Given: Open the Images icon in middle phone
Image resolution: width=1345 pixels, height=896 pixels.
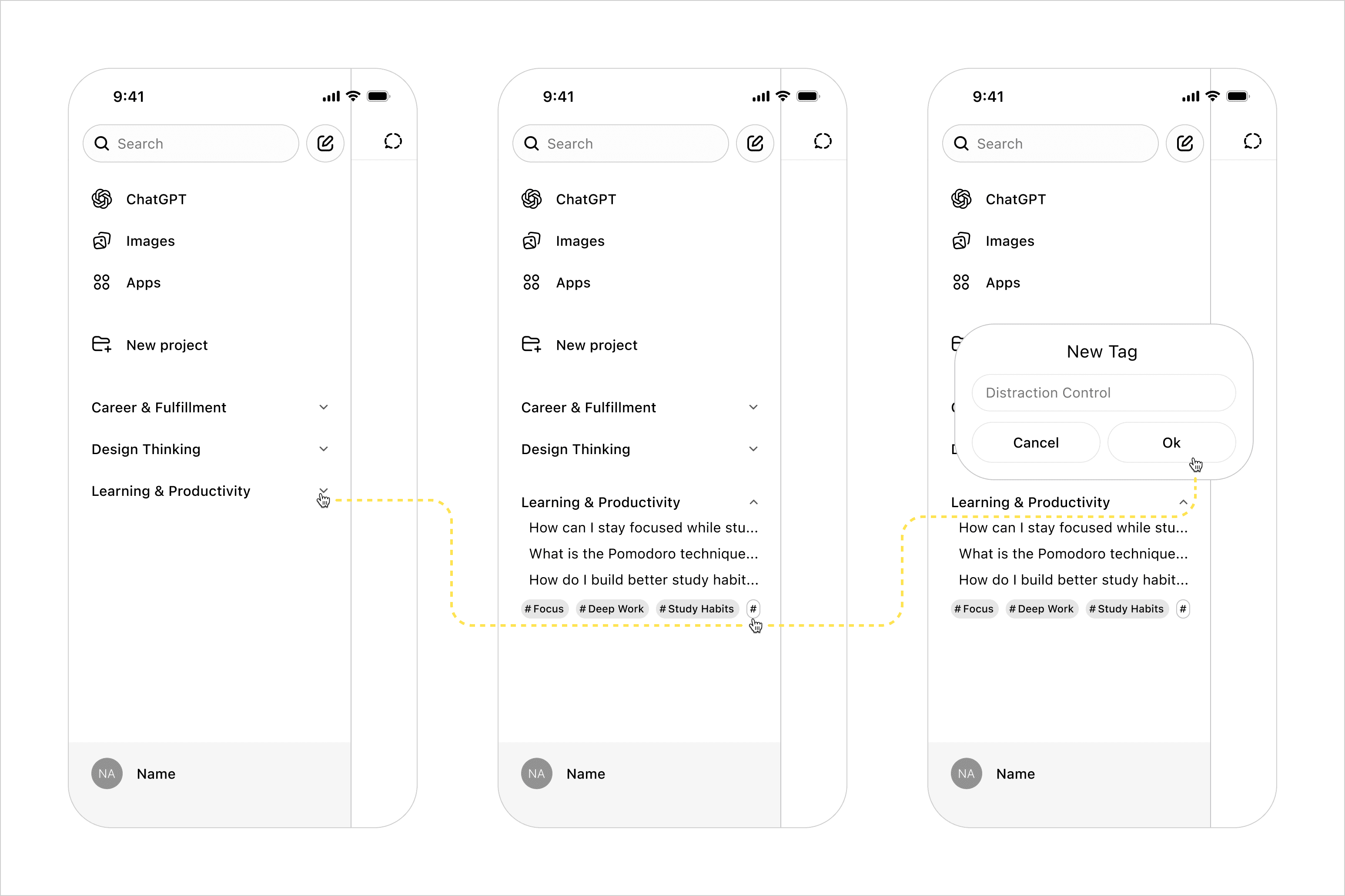Looking at the screenshot, I should tap(531, 241).
